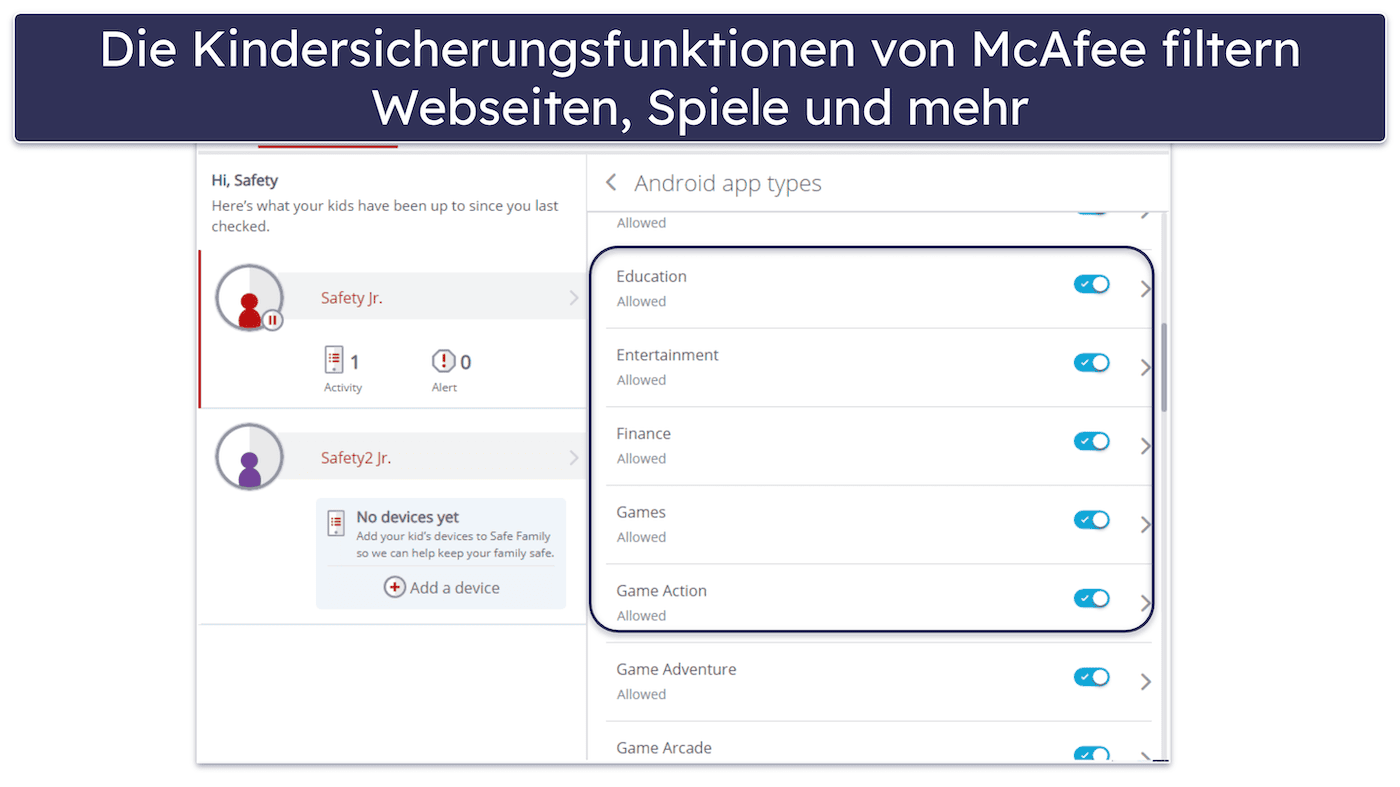
Task: Click the app types list scrollbar
Action: [x=1164, y=367]
